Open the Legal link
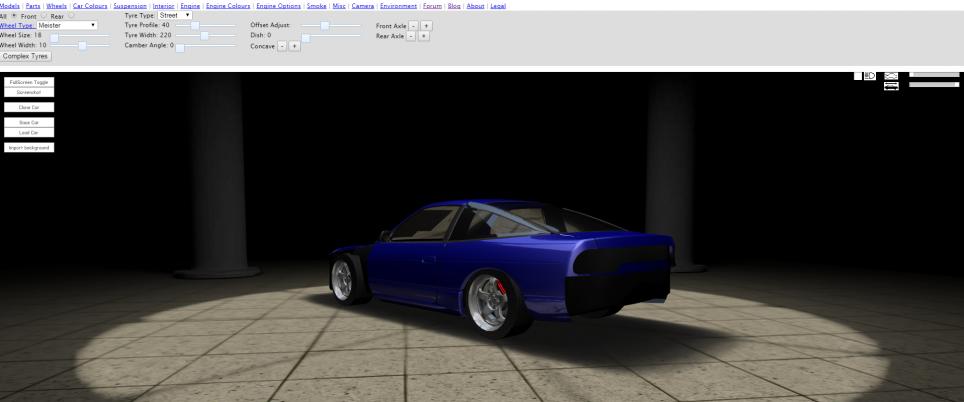Screen dimensions: 964x402 [498, 6]
